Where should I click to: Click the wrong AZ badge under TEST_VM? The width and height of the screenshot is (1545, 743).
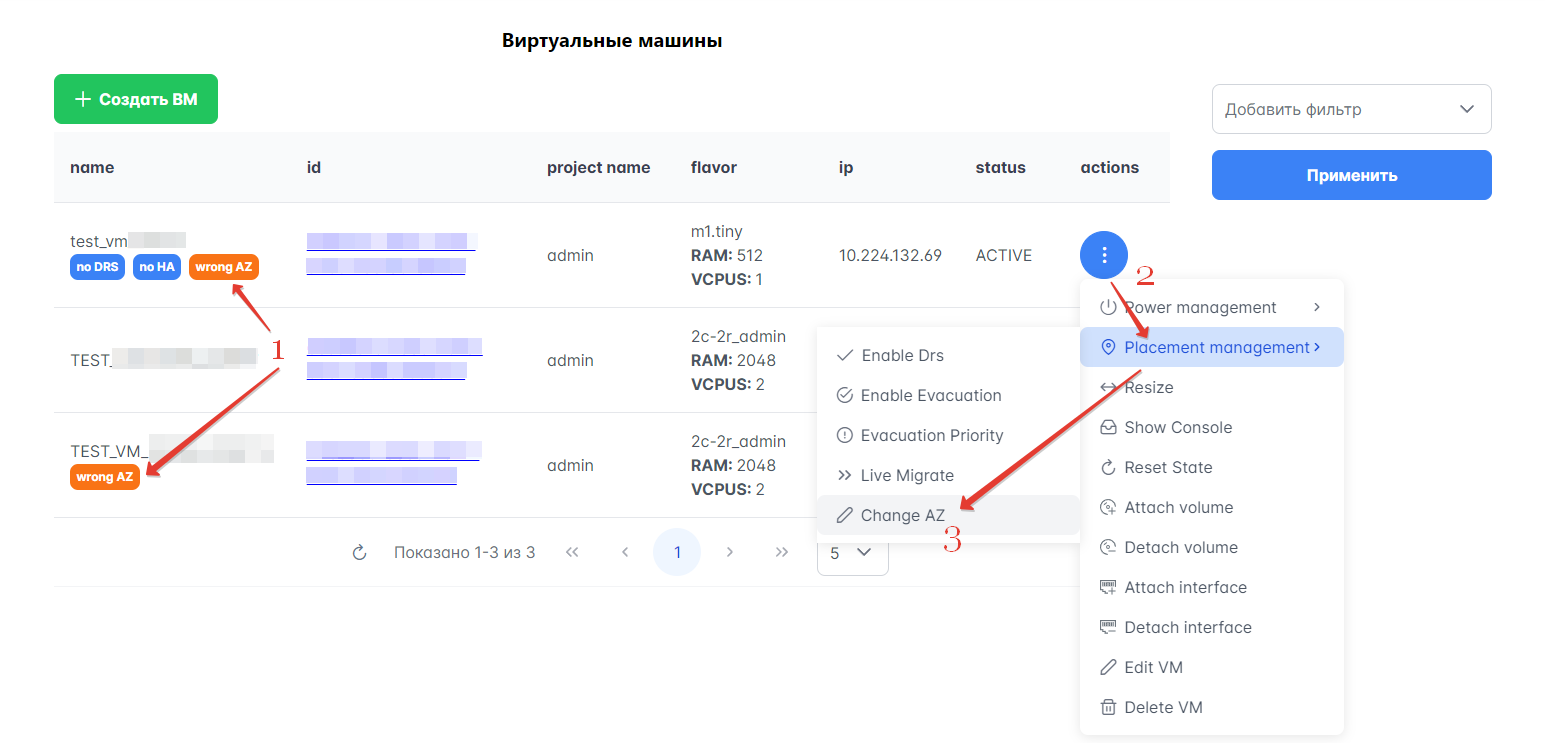[x=105, y=477]
